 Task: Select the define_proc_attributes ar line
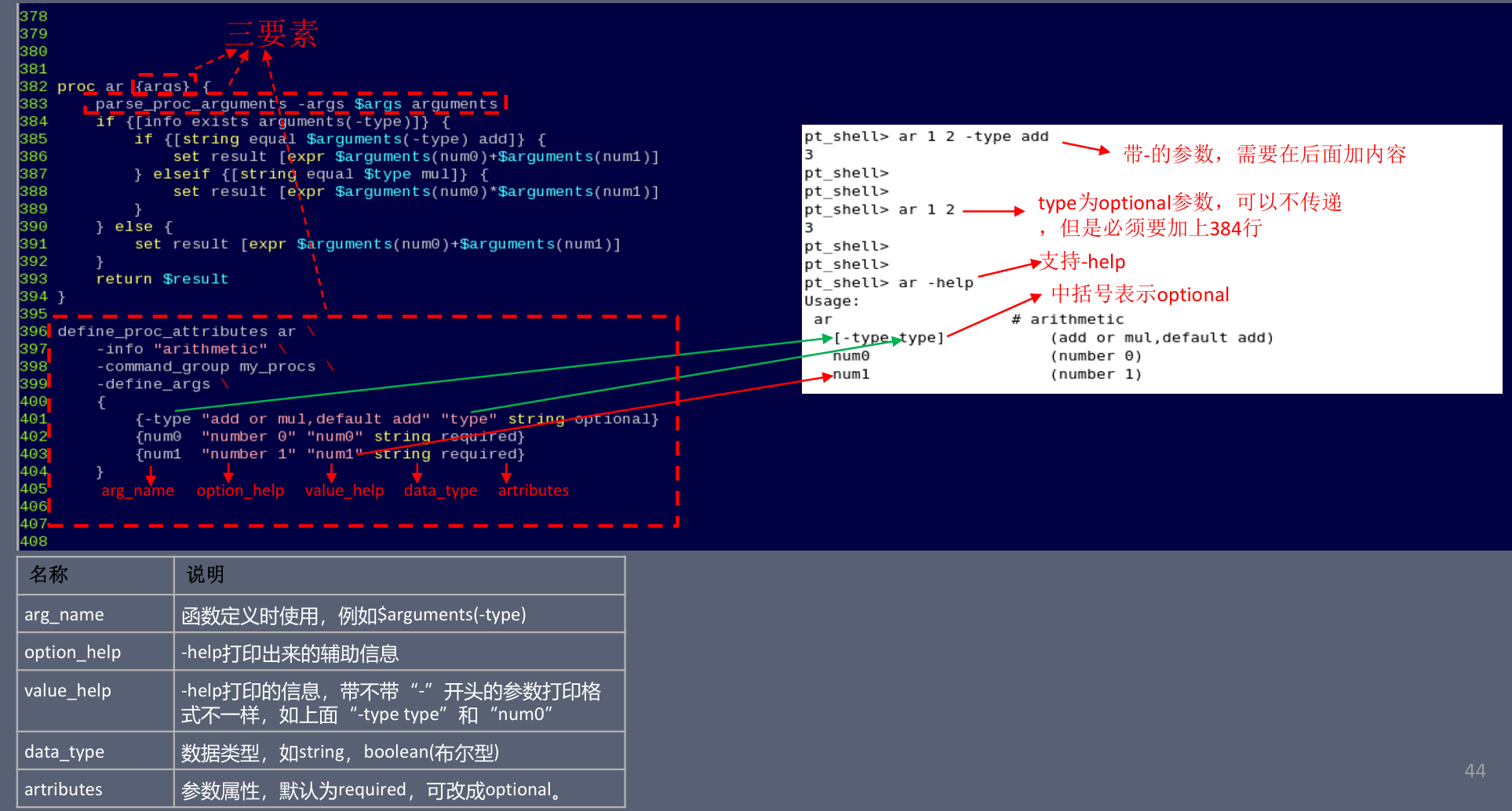(x=177, y=332)
